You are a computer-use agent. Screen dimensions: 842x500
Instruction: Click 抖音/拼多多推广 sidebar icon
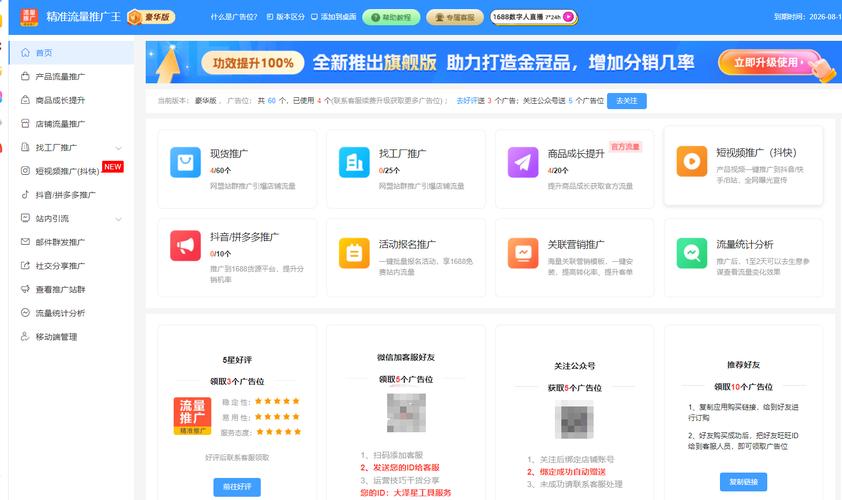25,194
